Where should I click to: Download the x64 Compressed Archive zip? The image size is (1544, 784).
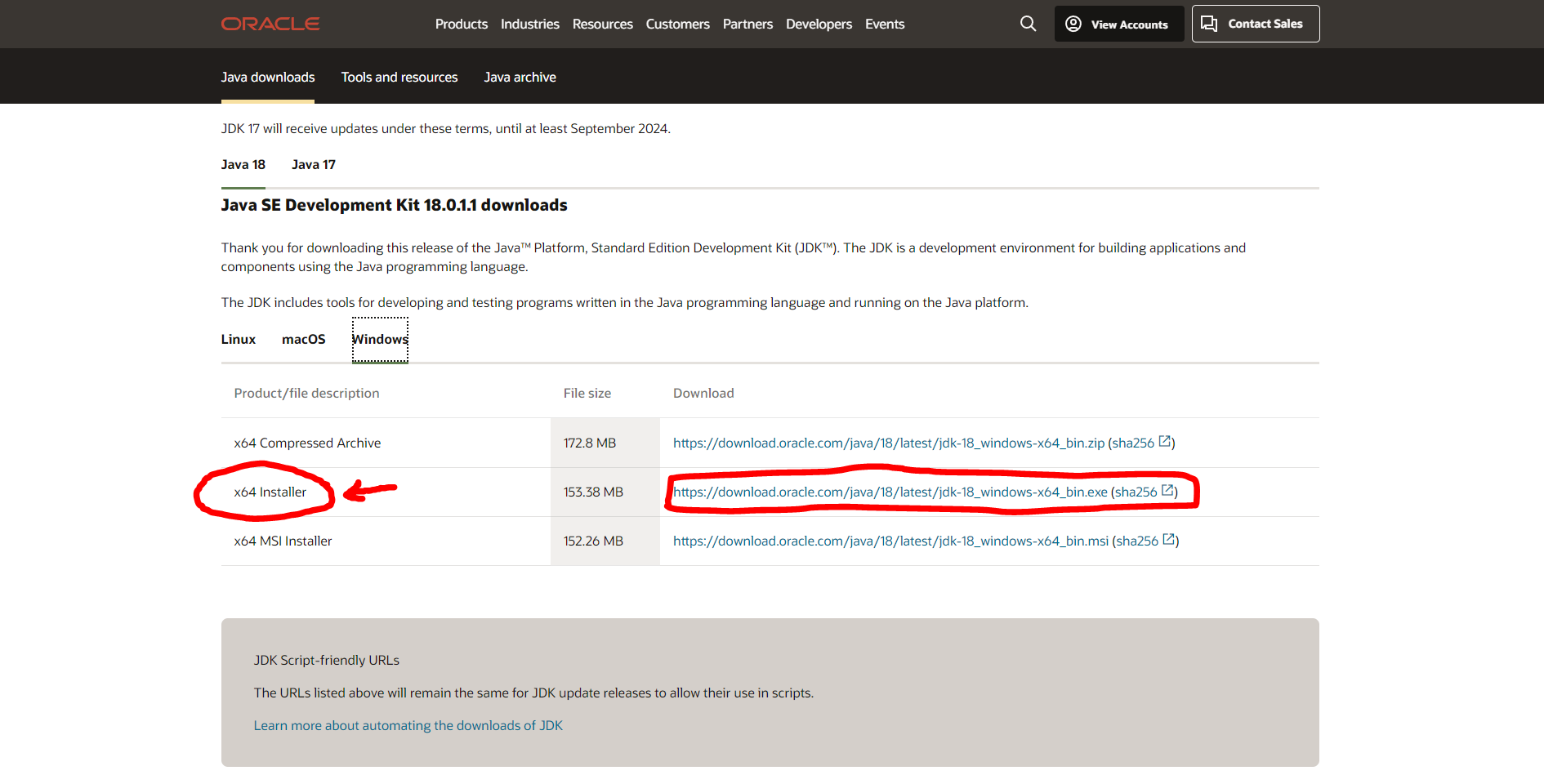[x=888, y=443]
